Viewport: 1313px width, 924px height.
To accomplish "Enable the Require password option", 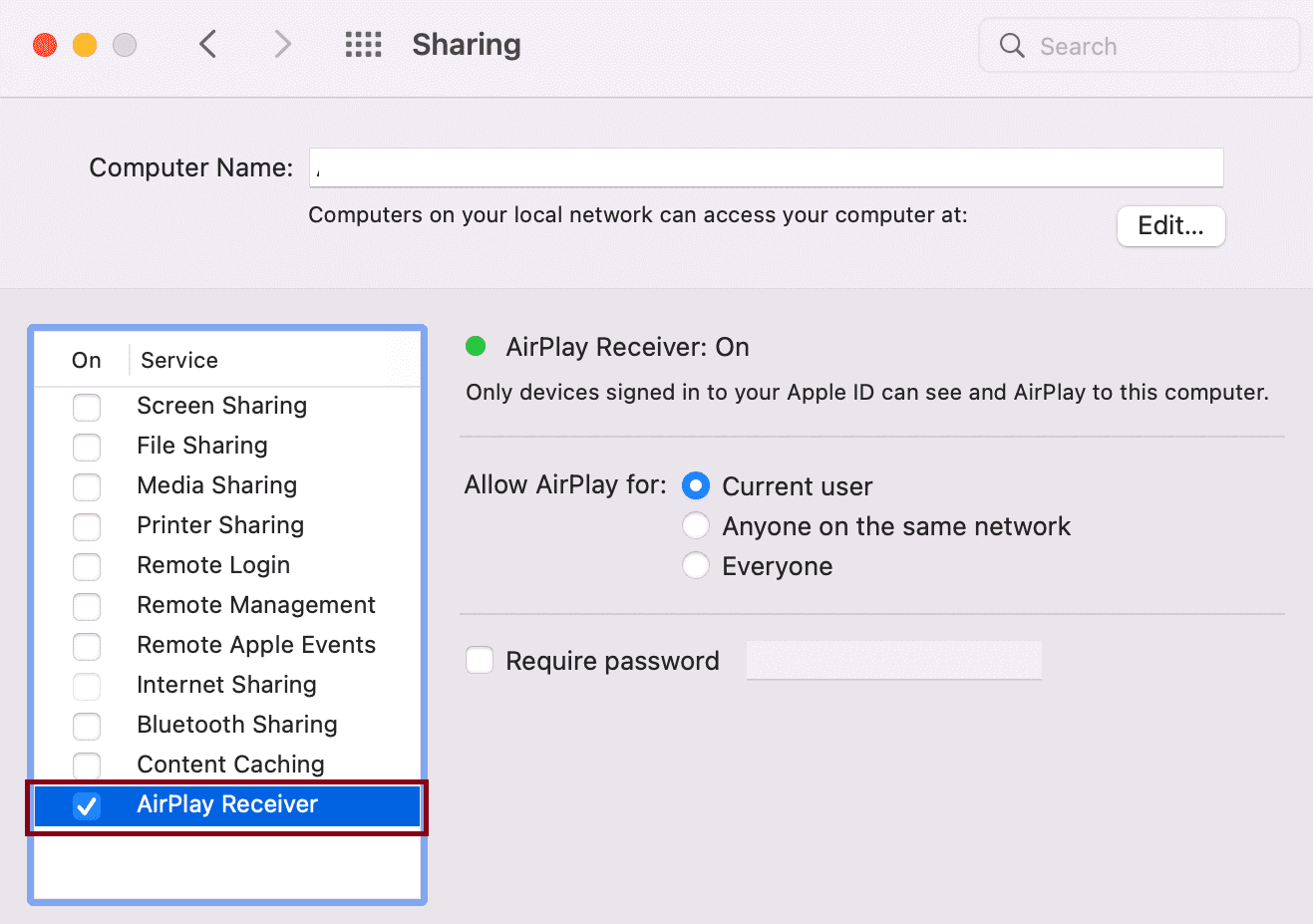I will click(480, 660).
